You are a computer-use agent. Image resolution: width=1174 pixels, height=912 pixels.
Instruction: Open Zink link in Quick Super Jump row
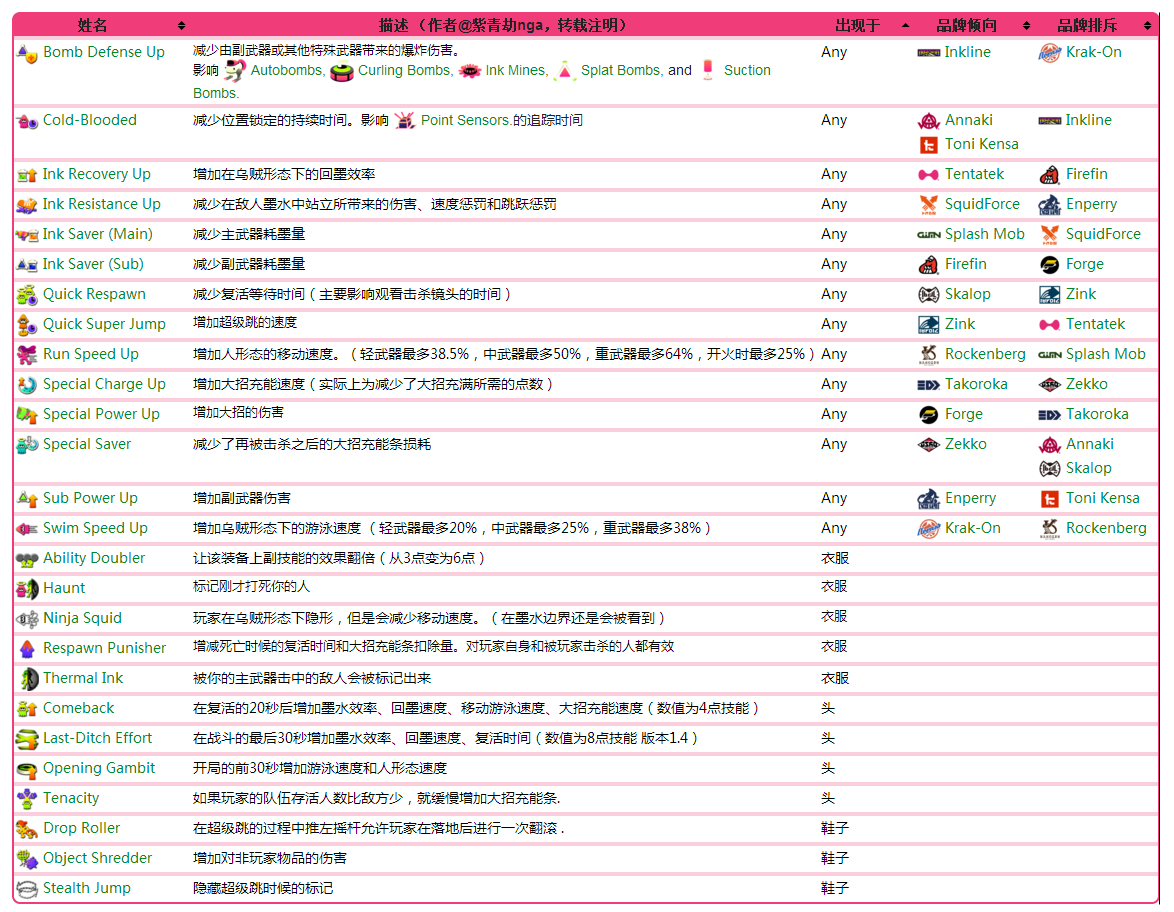[960, 324]
